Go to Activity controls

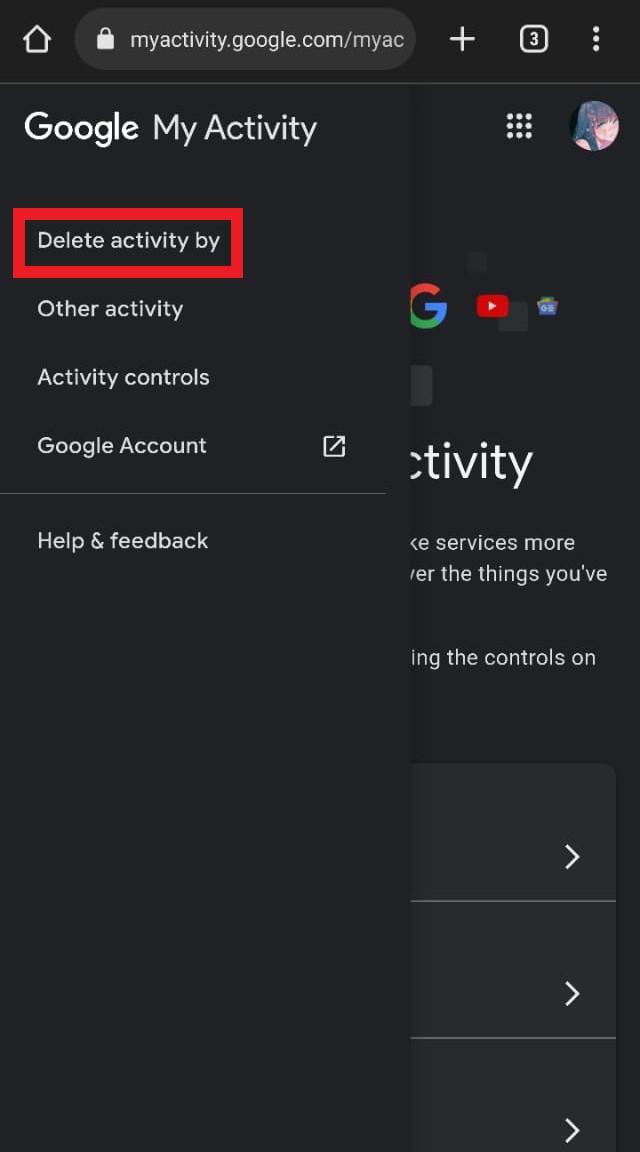pyautogui.click(x=123, y=378)
